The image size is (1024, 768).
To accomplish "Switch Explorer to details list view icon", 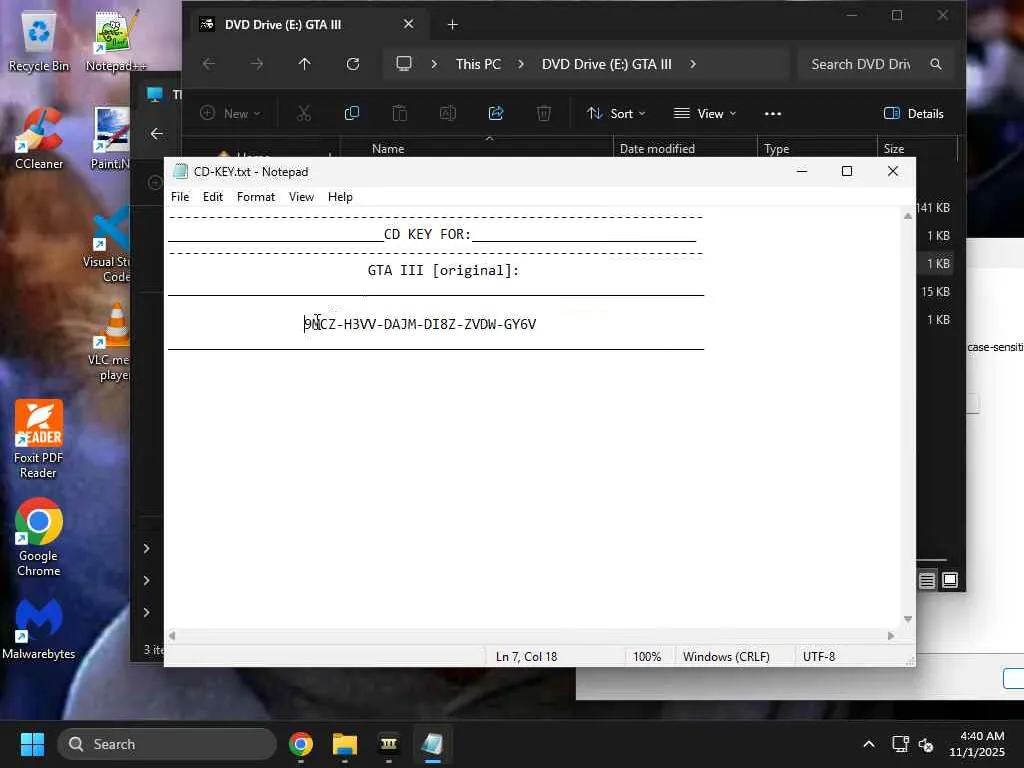I will [927, 581].
